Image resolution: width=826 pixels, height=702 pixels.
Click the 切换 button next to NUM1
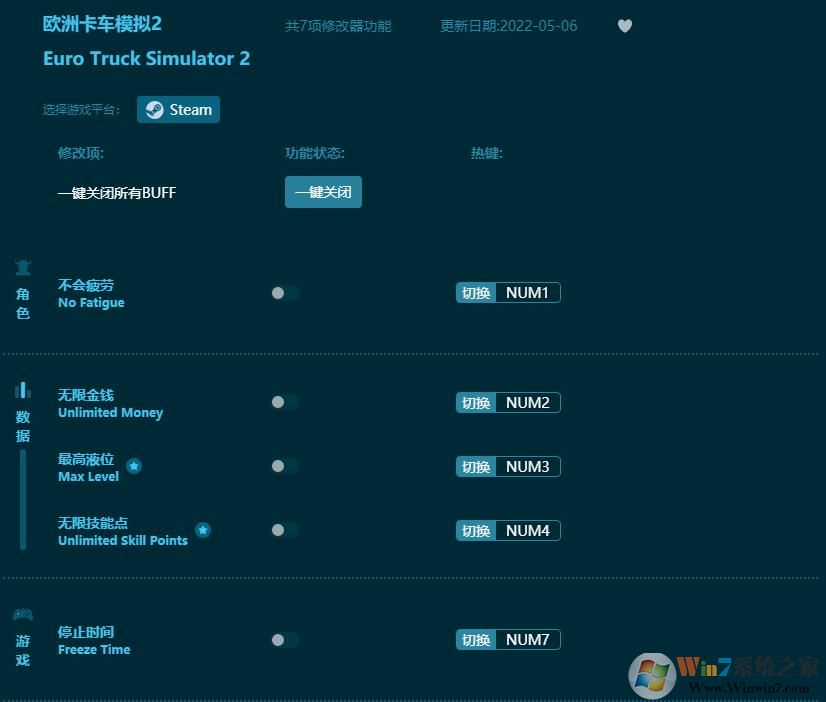coord(475,292)
